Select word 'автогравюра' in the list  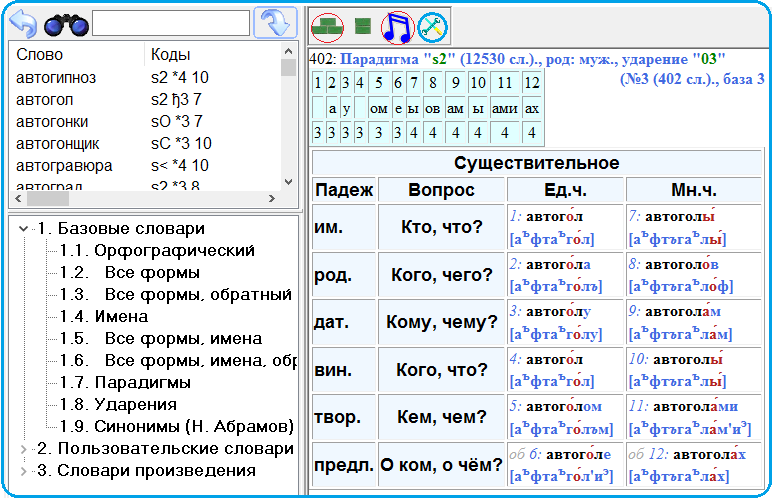(x=64, y=166)
